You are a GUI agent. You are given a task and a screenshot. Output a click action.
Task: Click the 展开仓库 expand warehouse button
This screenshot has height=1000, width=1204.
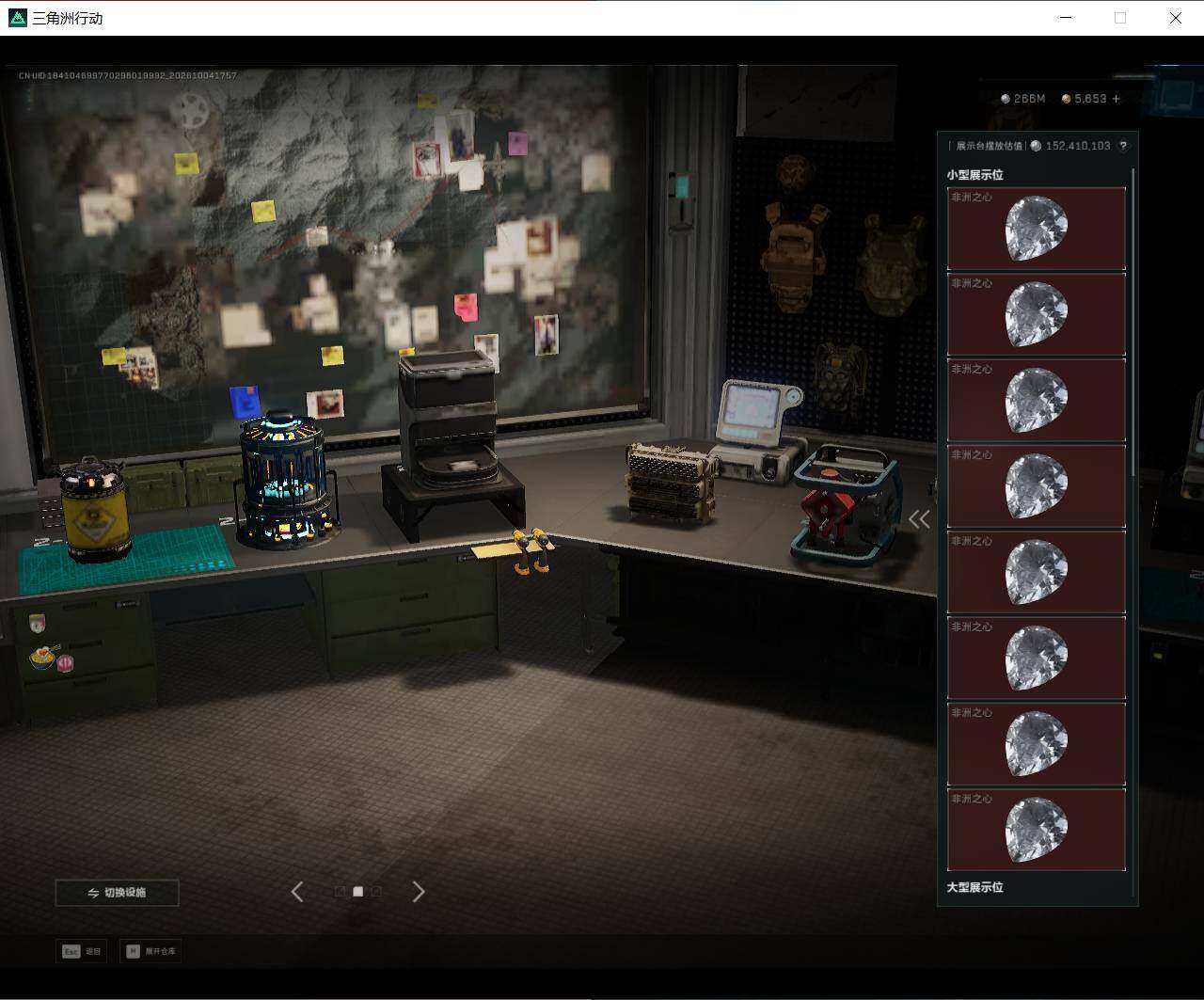tap(150, 951)
